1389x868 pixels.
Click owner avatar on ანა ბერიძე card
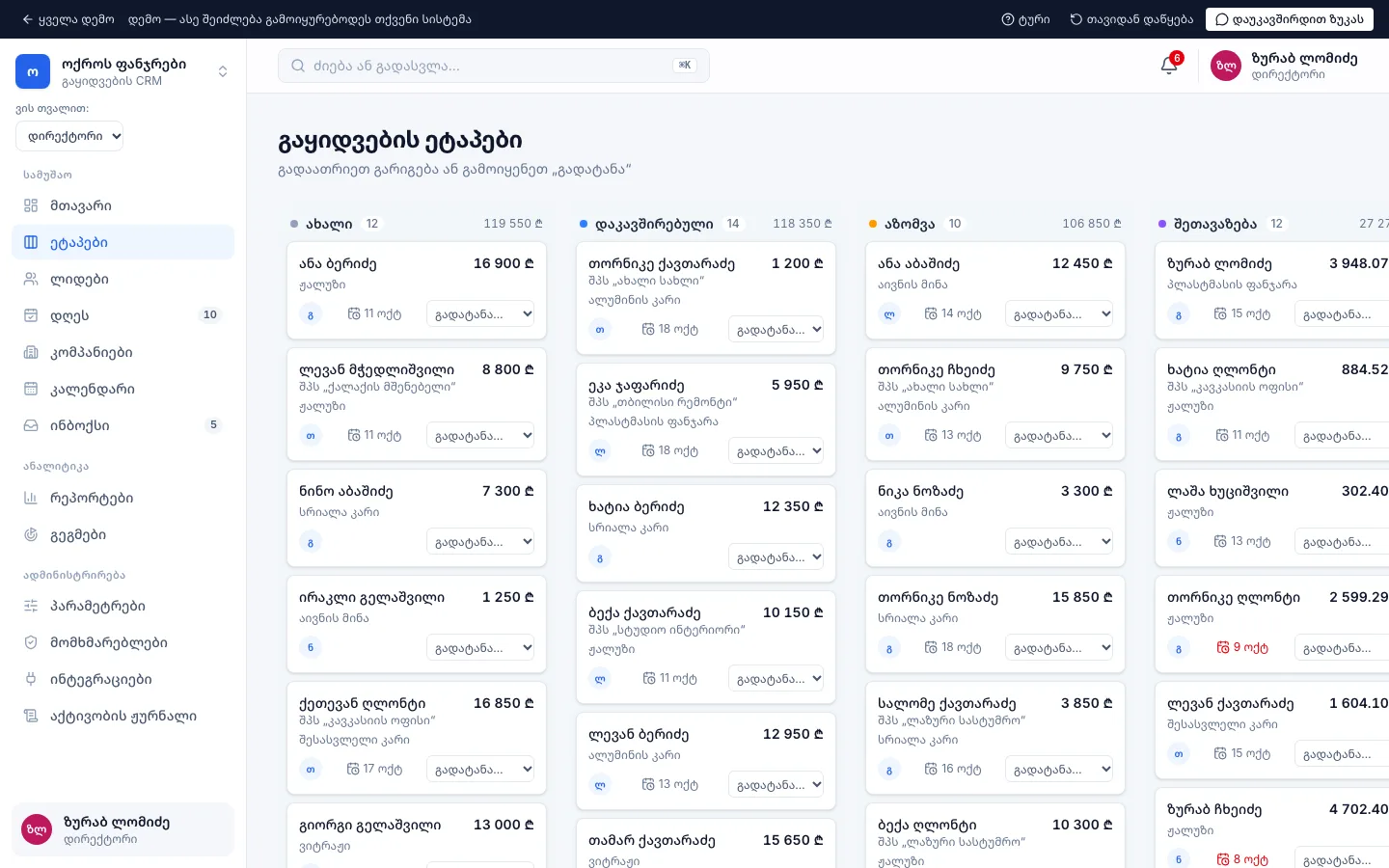(x=311, y=314)
